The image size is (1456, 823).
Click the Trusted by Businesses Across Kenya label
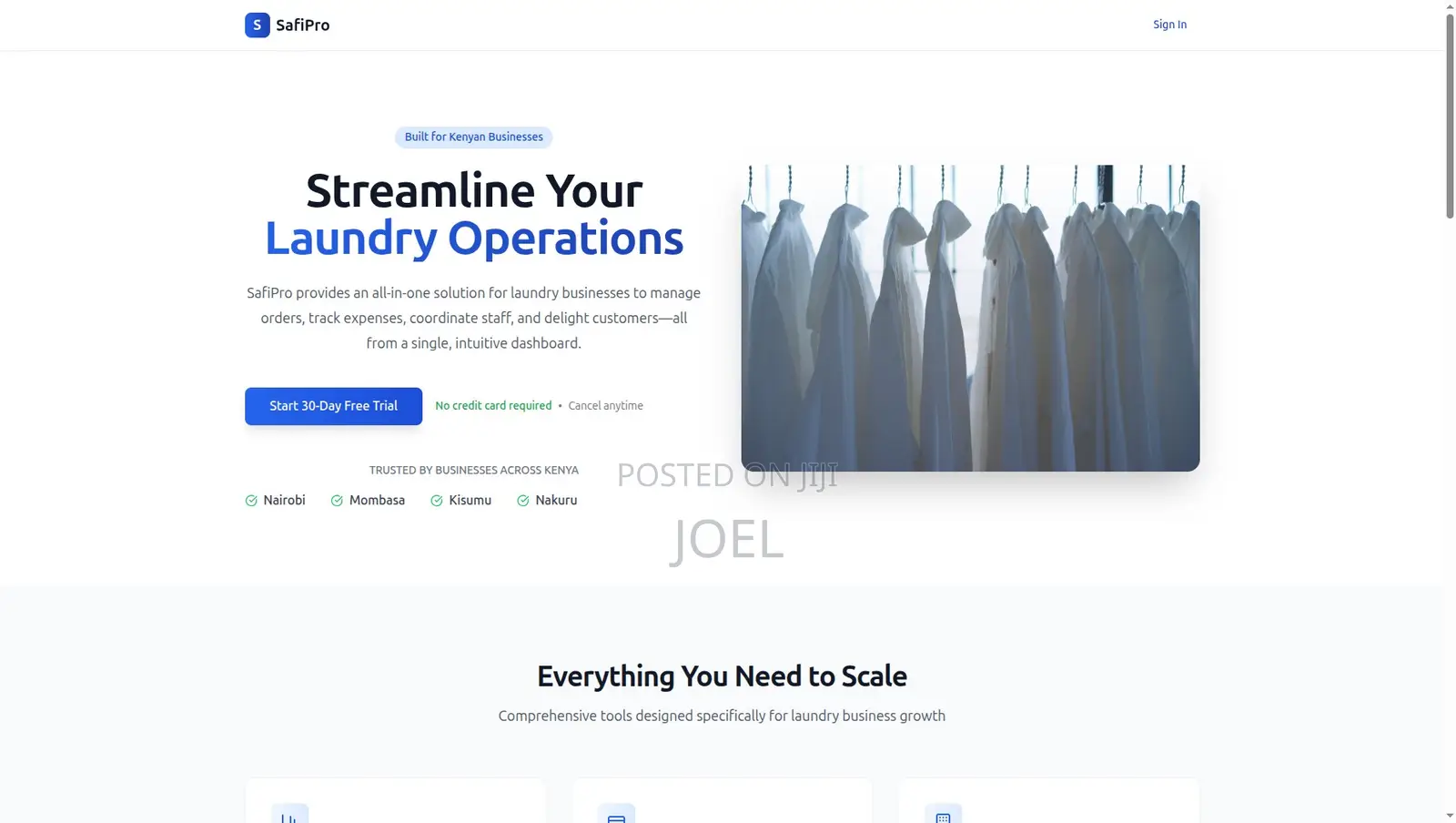coord(473,471)
